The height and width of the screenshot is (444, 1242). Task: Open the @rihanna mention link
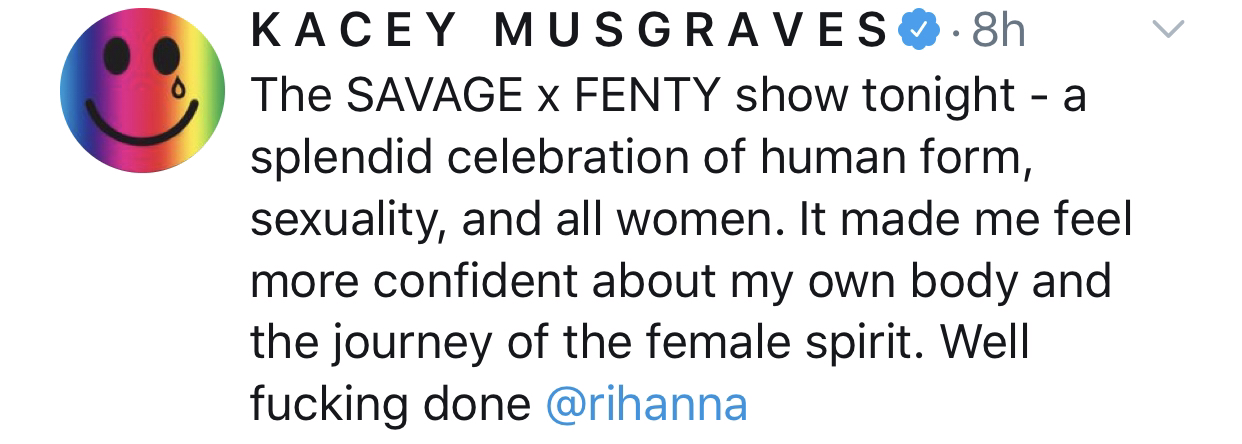click(x=646, y=404)
